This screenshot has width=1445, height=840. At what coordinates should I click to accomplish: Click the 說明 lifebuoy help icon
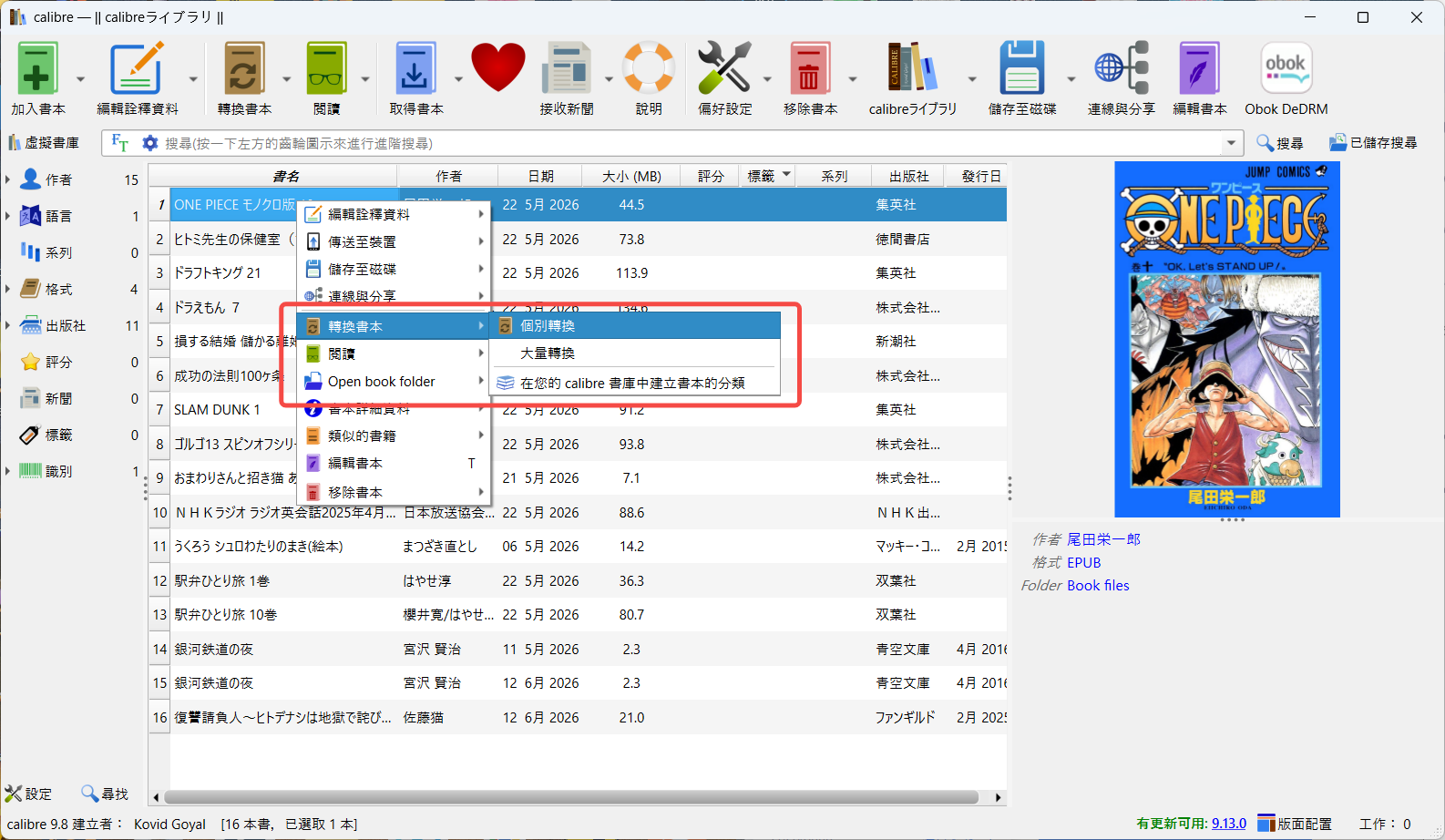[x=649, y=68]
